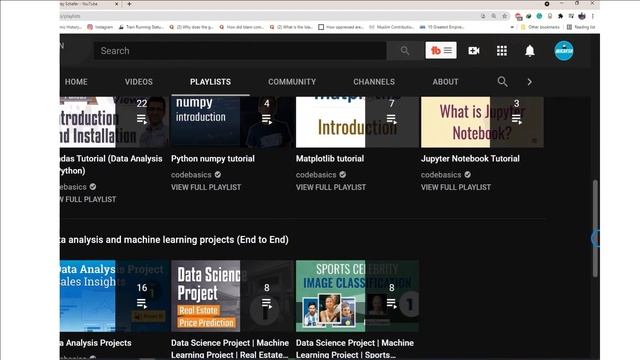
Task: Open the Instagram bookmark
Action: pyautogui.click(x=100, y=27)
